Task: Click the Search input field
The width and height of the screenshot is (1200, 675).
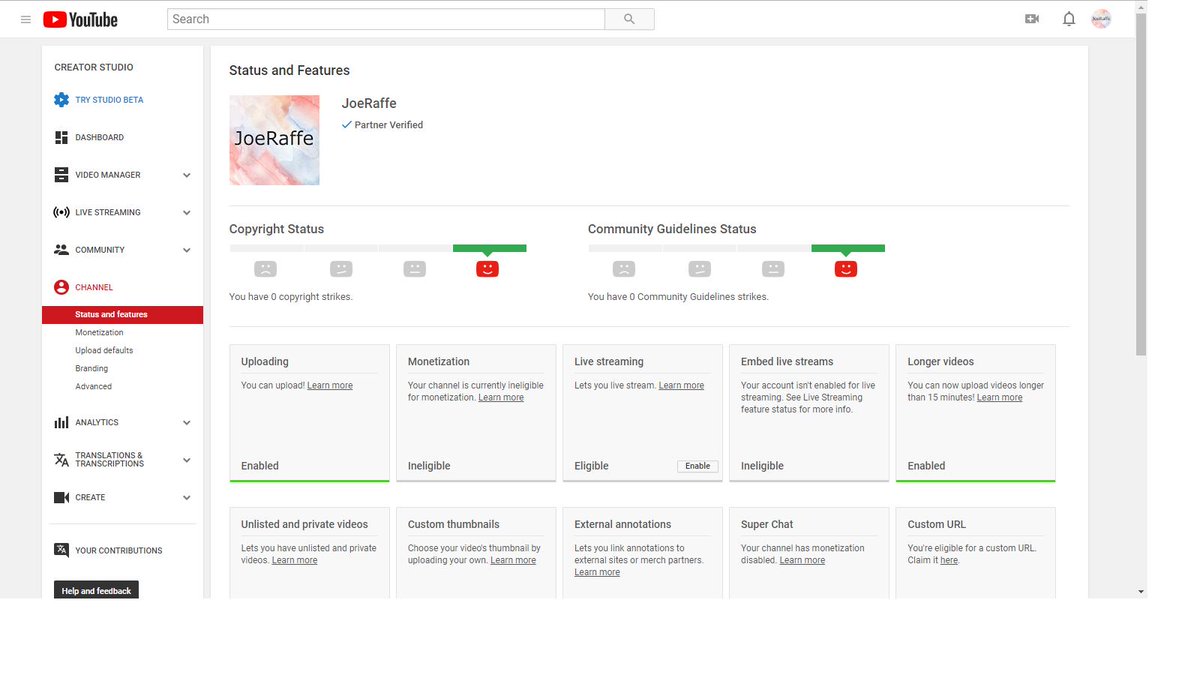Action: pyautogui.click(x=386, y=19)
